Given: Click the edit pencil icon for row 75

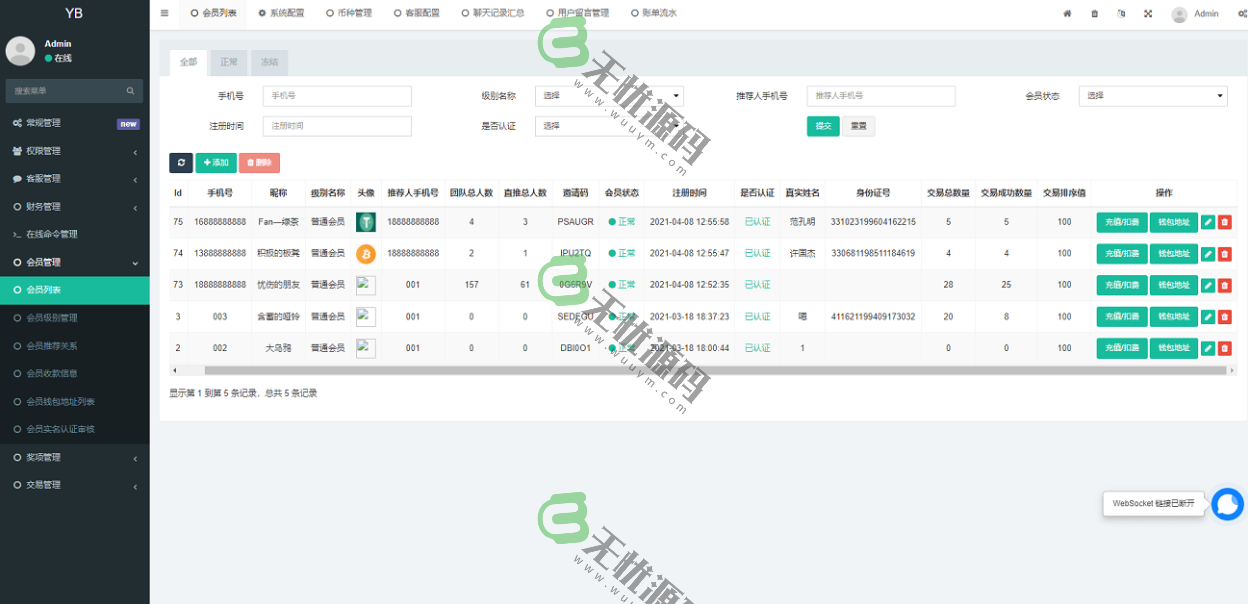Looking at the screenshot, I should (1208, 222).
